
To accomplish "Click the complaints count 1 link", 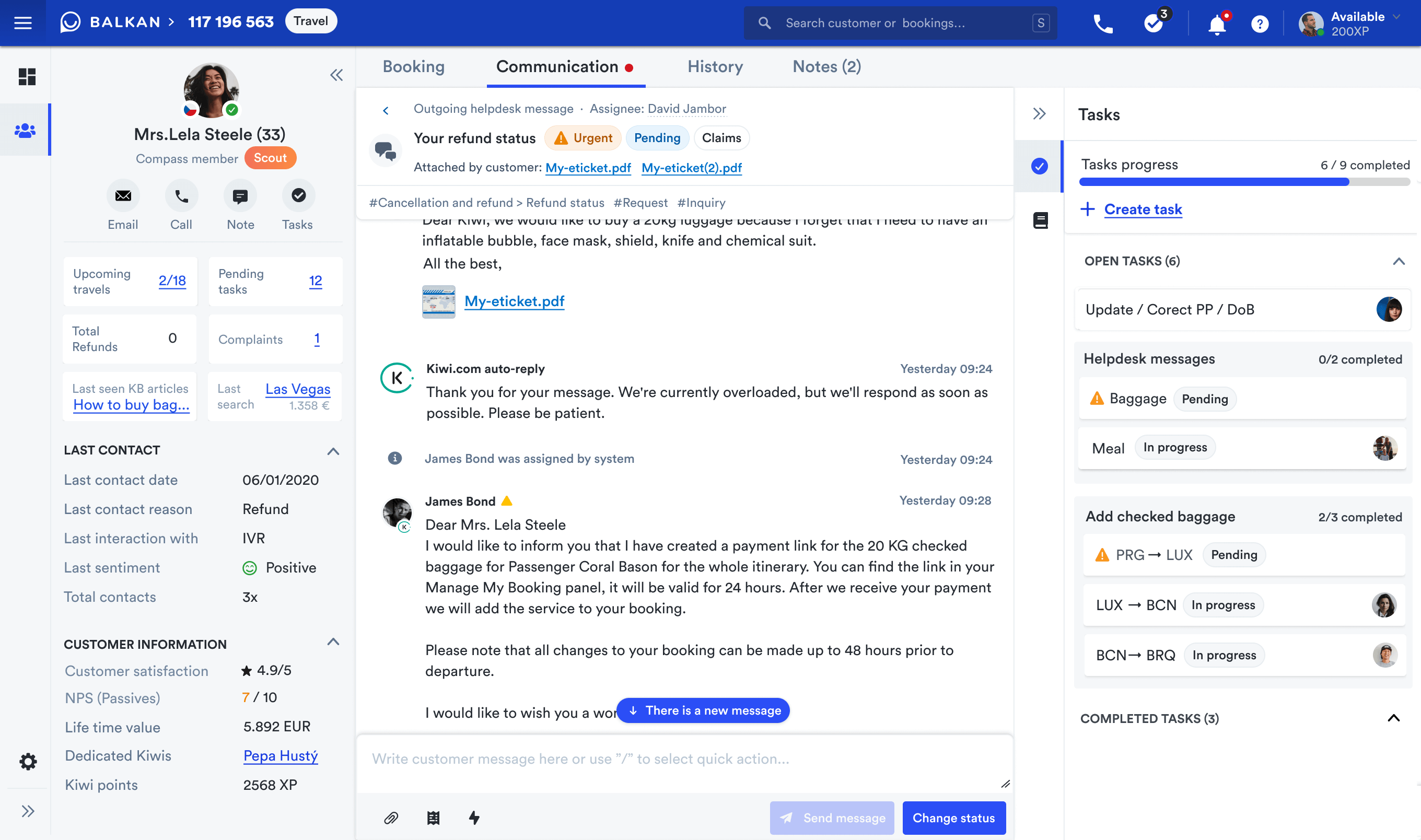I will [x=317, y=339].
